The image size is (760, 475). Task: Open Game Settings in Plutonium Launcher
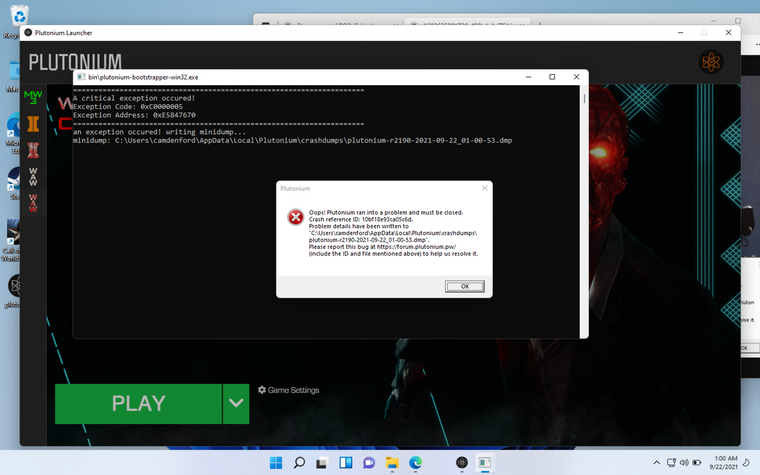click(x=288, y=390)
